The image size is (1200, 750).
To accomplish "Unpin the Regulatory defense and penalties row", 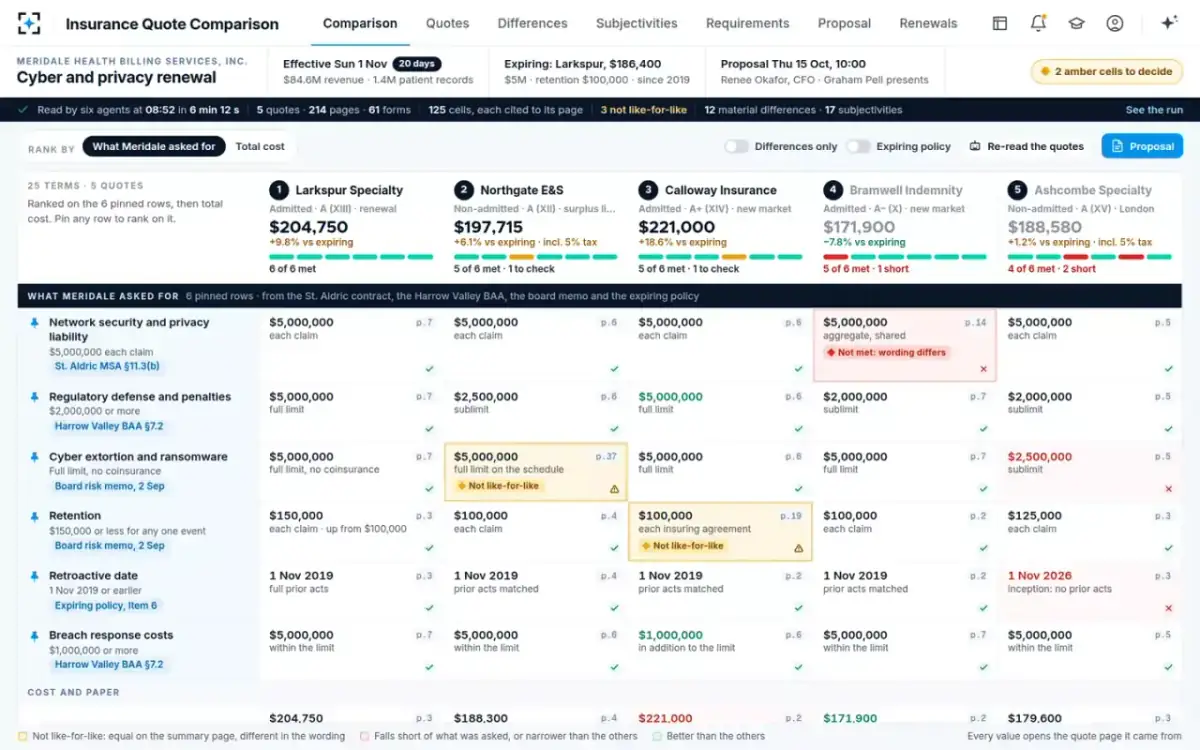I will 35,397.
